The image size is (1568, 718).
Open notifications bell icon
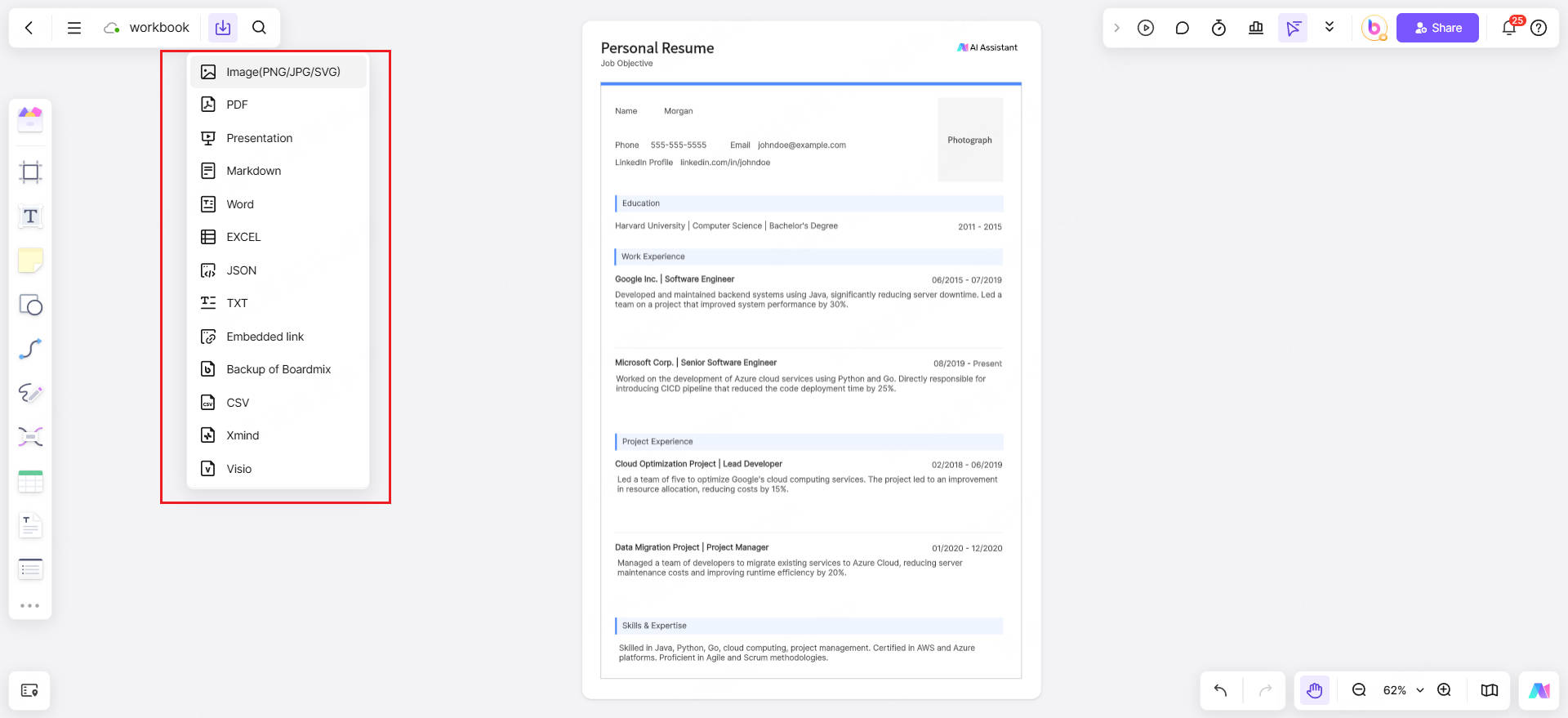[x=1508, y=28]
